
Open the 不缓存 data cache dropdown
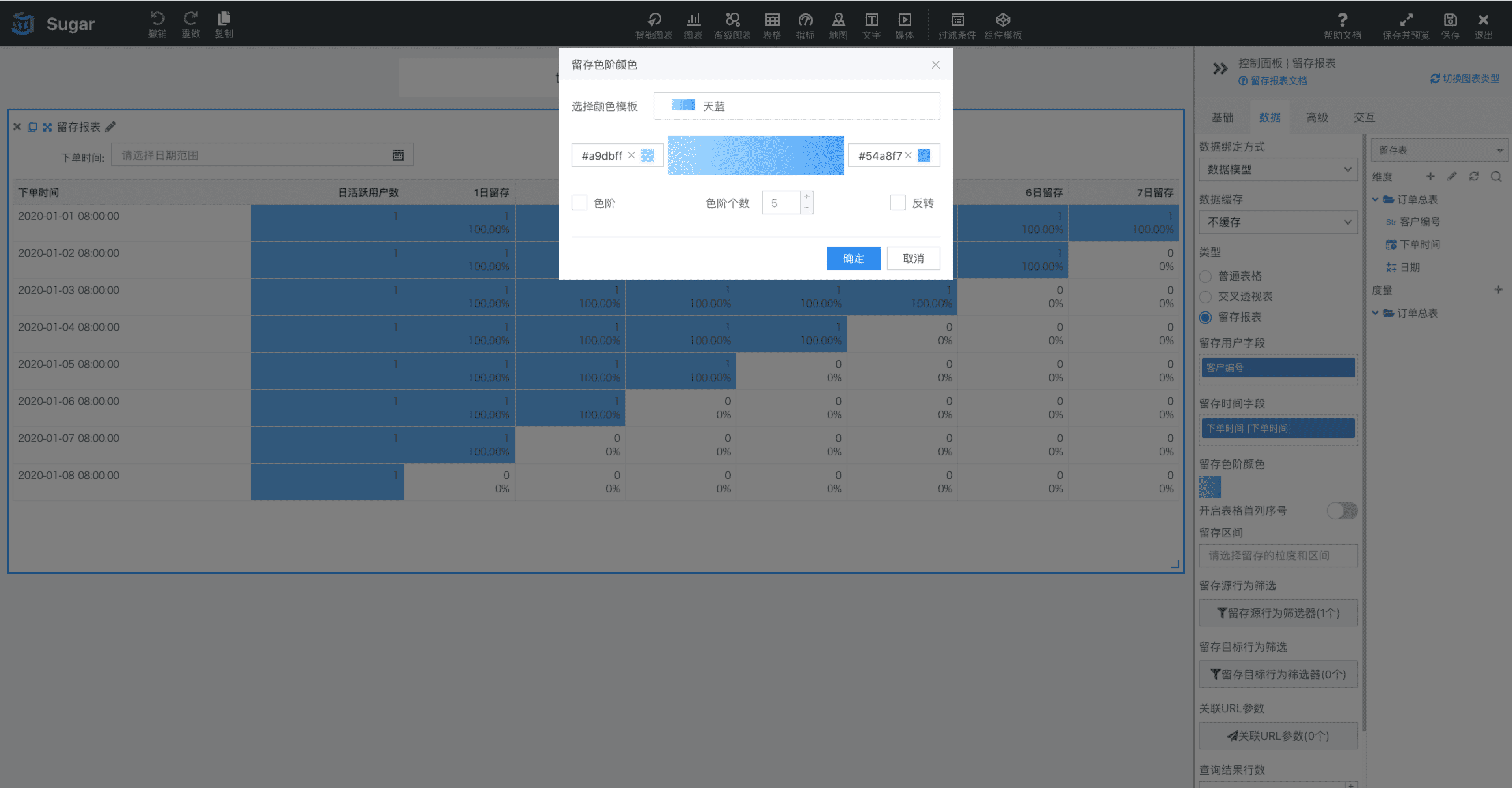[x=1278, y=222]
